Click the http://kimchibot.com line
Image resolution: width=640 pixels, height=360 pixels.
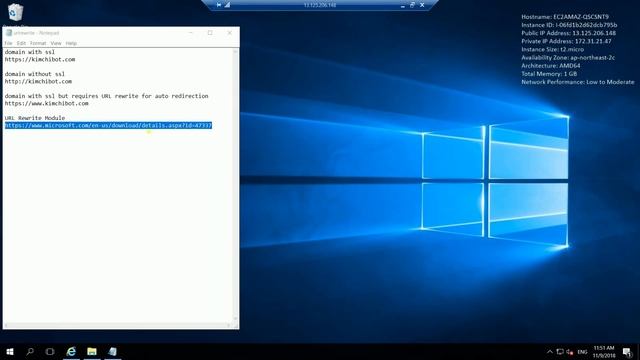[x=38, y=82]
